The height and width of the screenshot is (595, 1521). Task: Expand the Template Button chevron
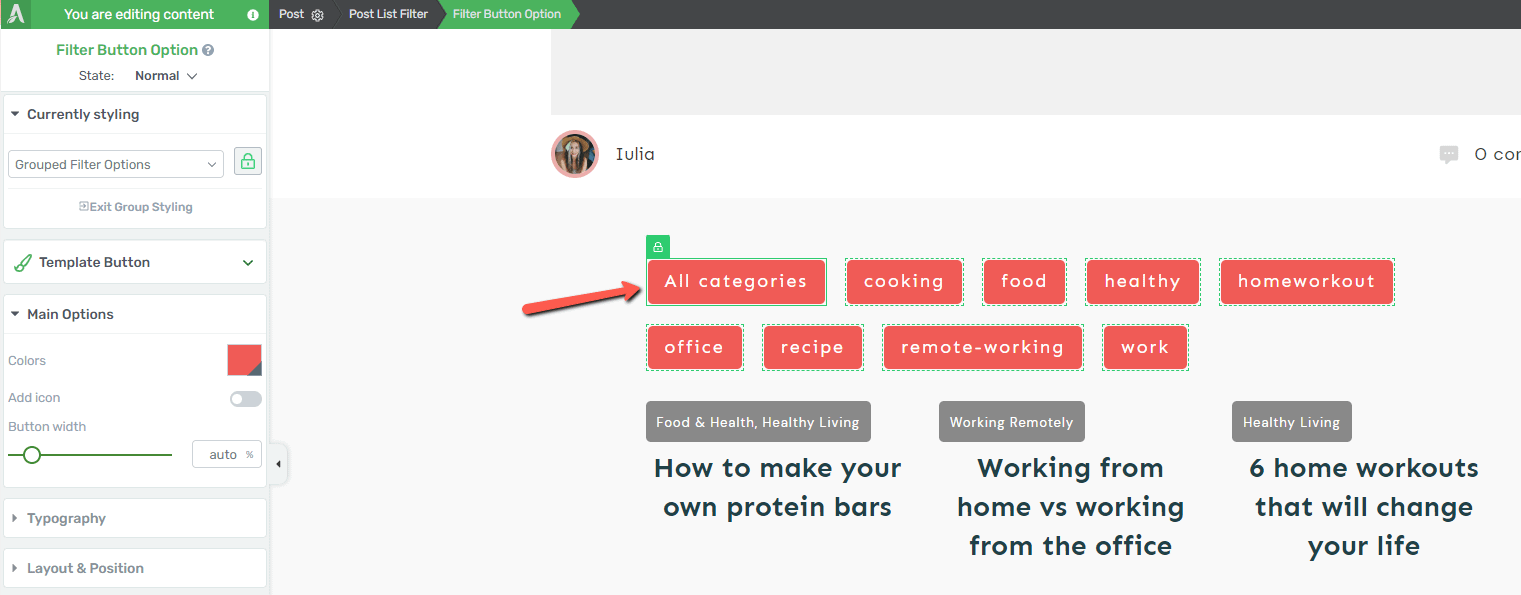[248, 263]
